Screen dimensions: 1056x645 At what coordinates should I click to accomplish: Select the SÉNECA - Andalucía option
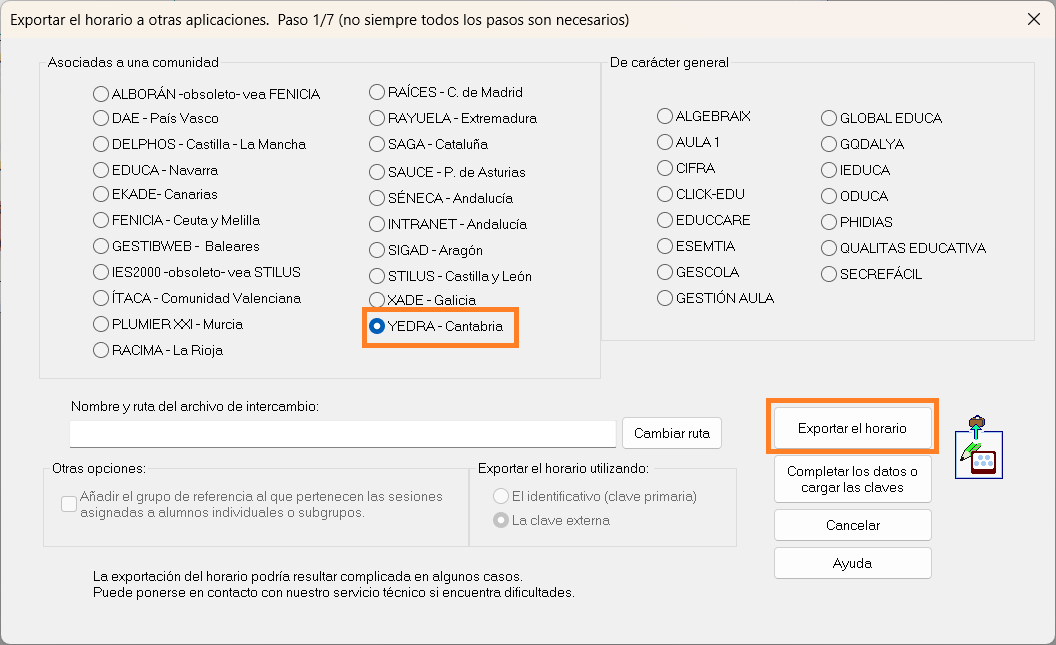click(377, 198)
